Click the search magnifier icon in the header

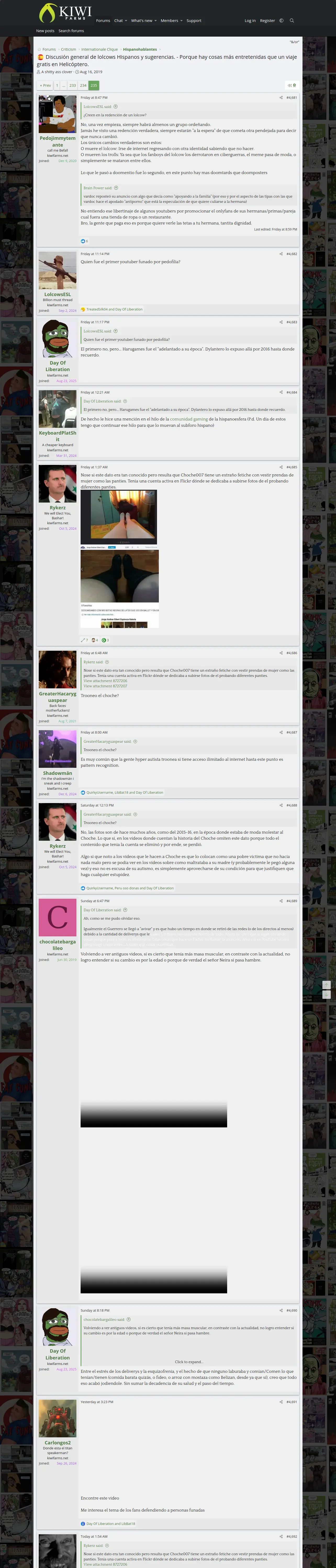[x=292, y=21]
